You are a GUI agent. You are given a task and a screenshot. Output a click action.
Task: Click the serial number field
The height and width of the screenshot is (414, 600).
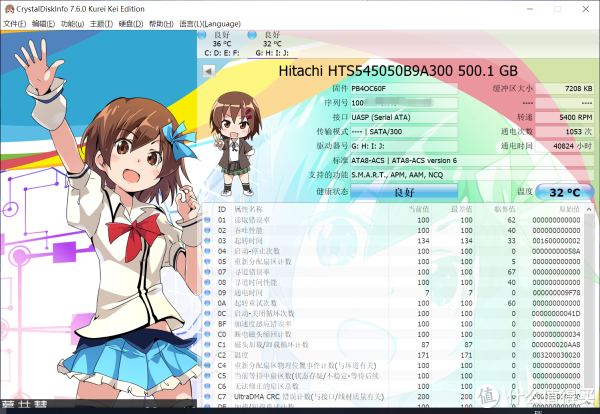(x=404, y=103)
